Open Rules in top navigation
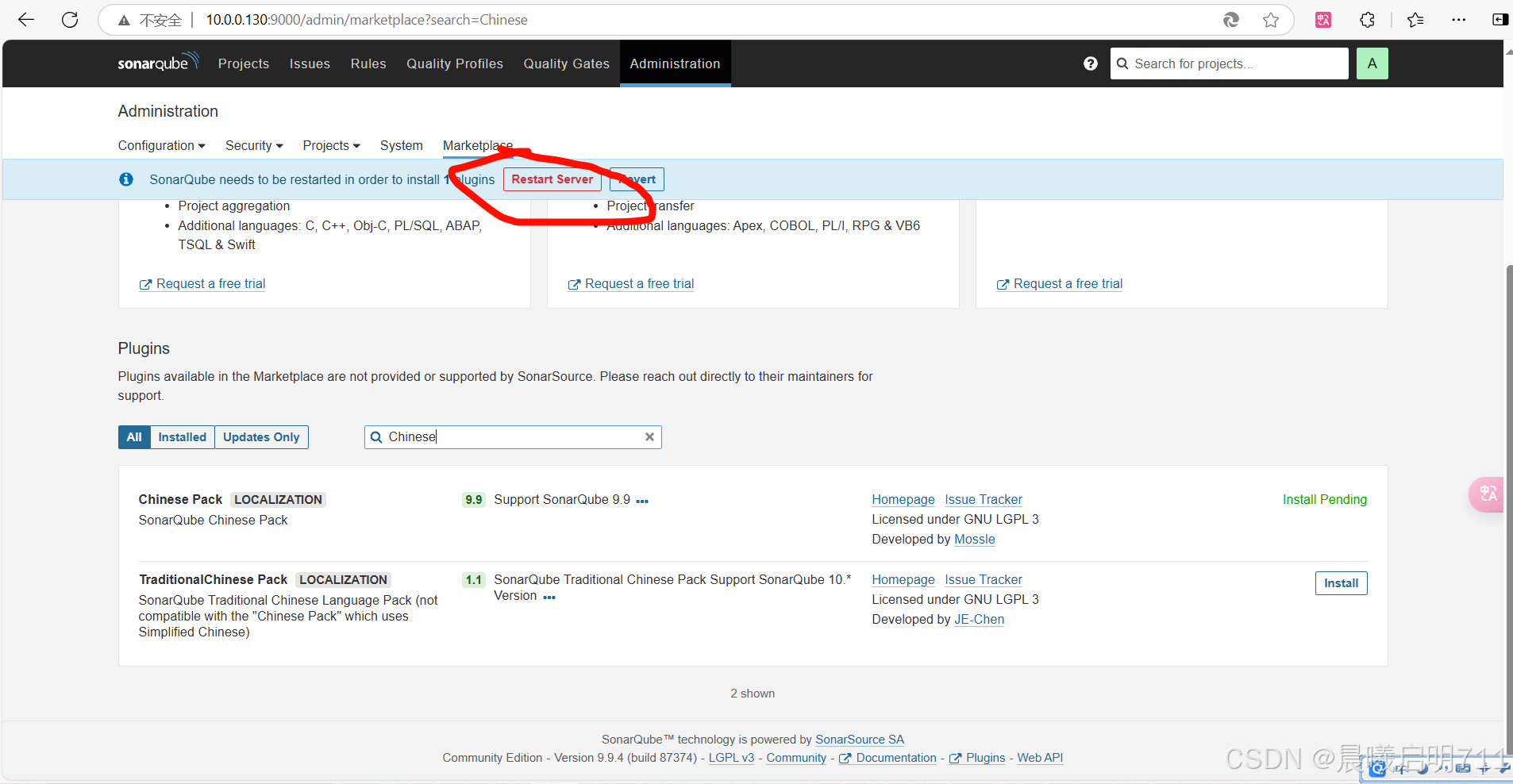 [x=368, y=63]
